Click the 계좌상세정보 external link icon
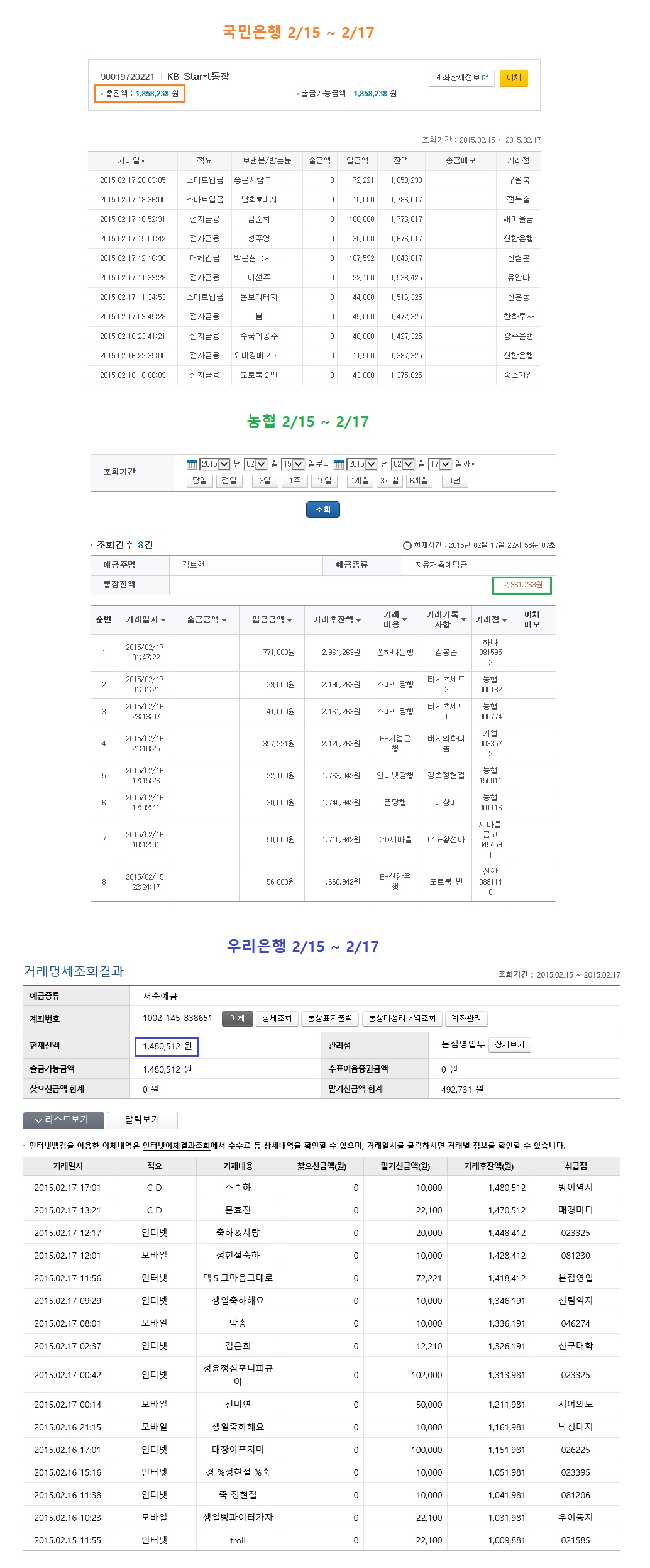Image resolution: width=650 pixels, height=1568 pixels. coord(485,78)
